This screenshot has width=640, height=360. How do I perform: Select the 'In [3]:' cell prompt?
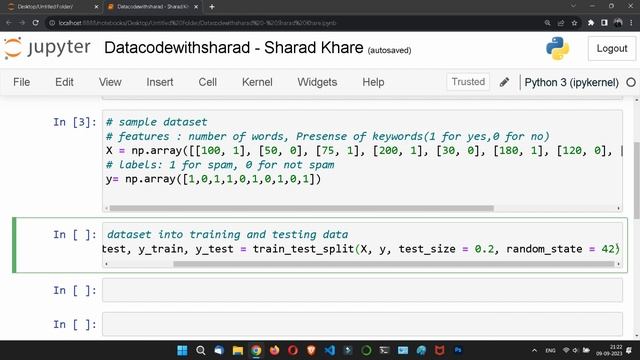(x=75, y=122)
